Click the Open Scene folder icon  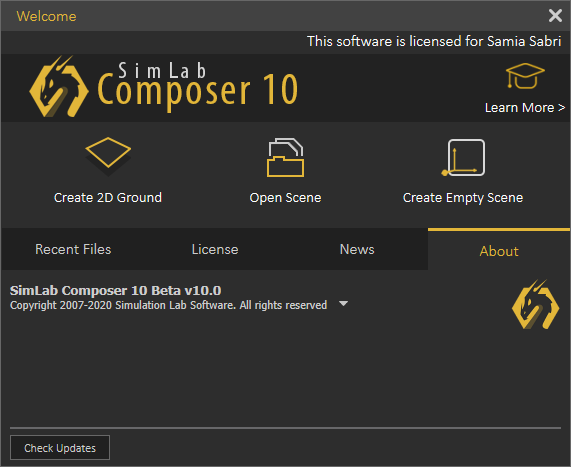click(286, 157)
